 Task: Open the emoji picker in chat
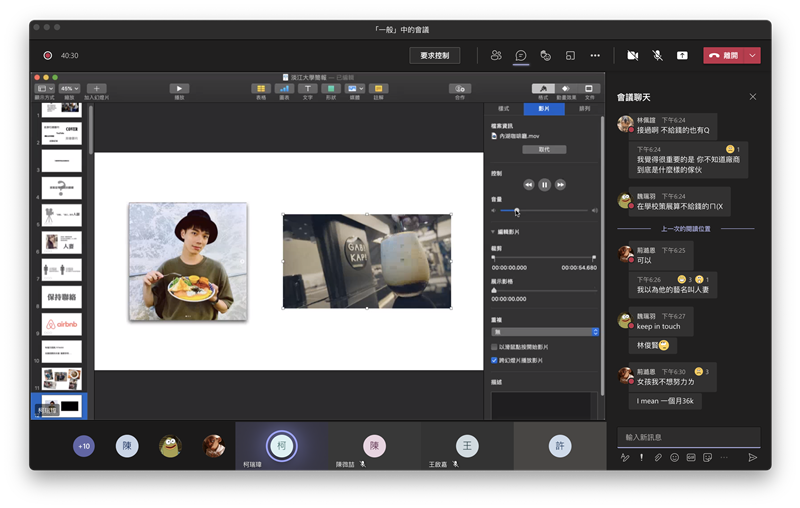point(675,457)
